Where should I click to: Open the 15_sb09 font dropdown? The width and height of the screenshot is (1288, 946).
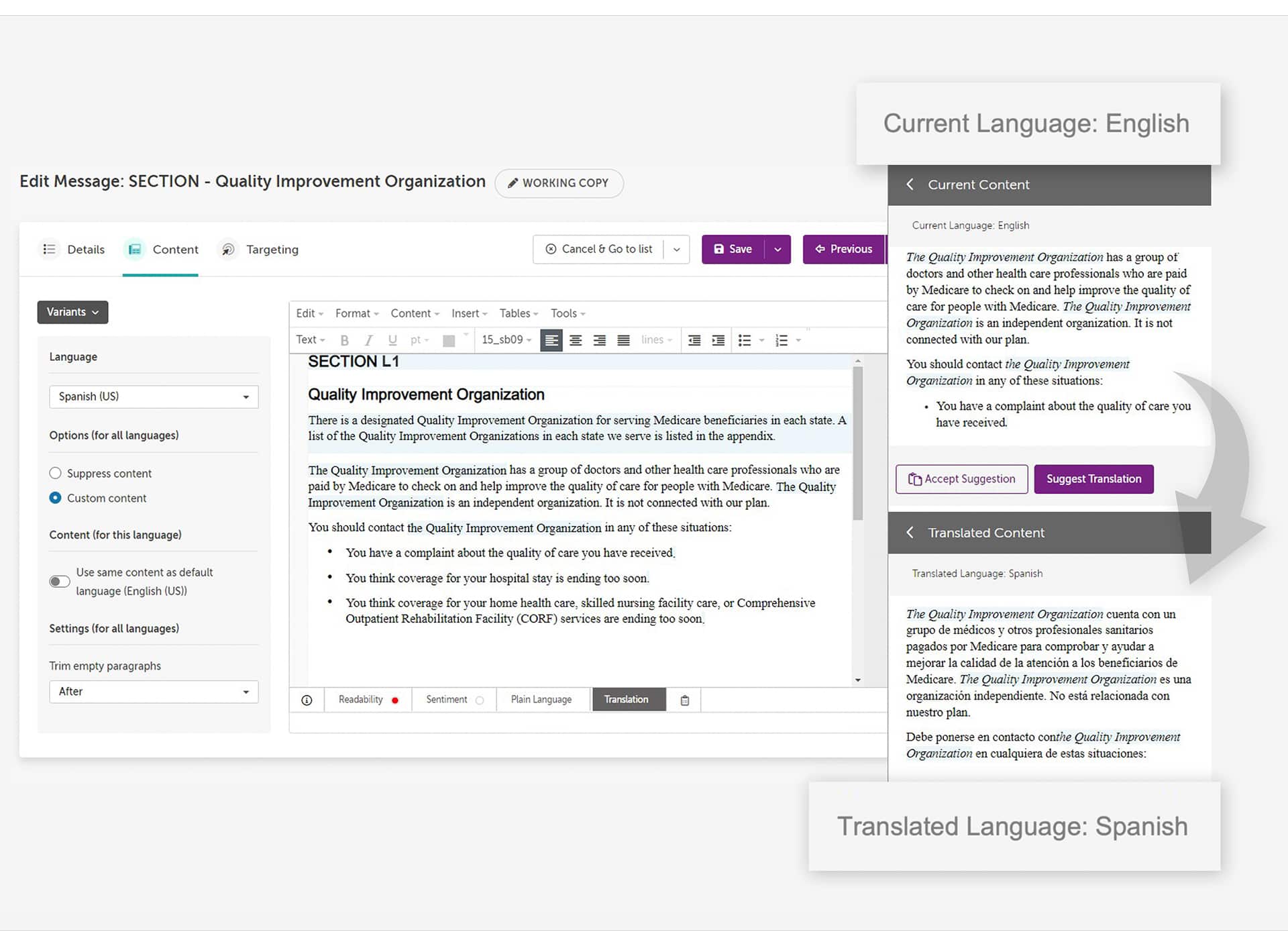506,339
